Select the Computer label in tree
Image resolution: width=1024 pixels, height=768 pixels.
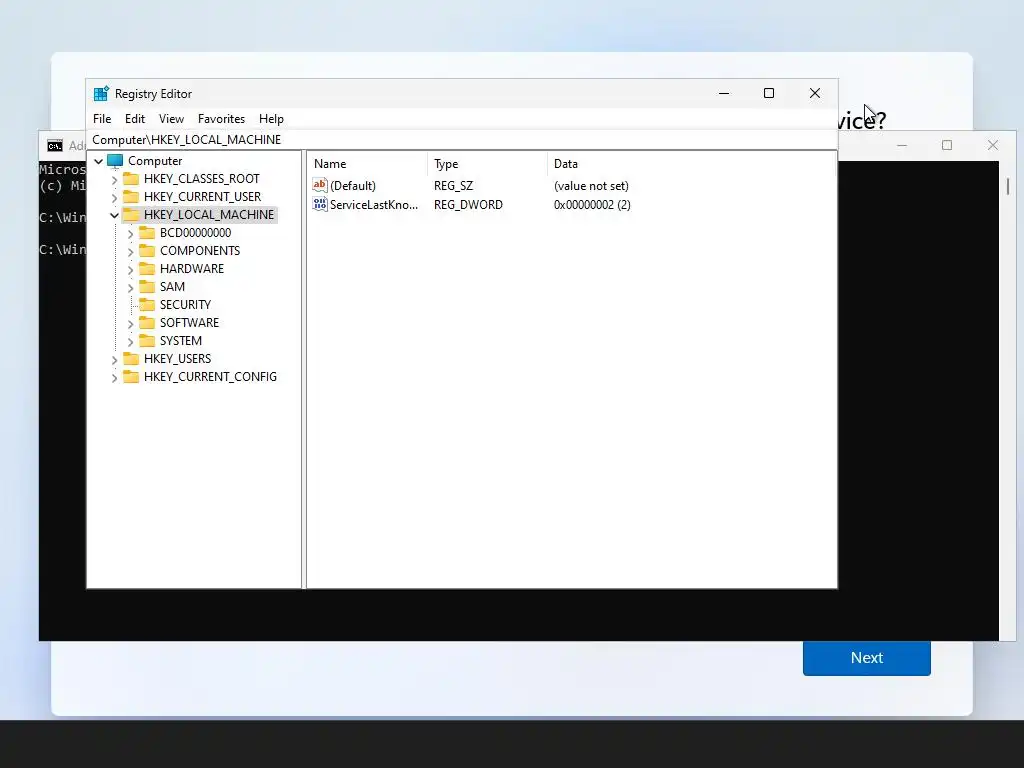tap(155, 161)
